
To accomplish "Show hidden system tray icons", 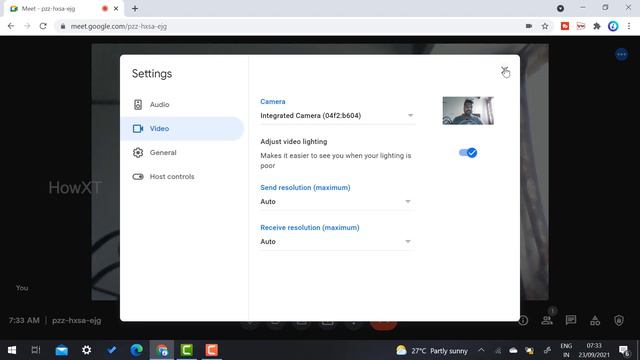I will pos(481,350).
